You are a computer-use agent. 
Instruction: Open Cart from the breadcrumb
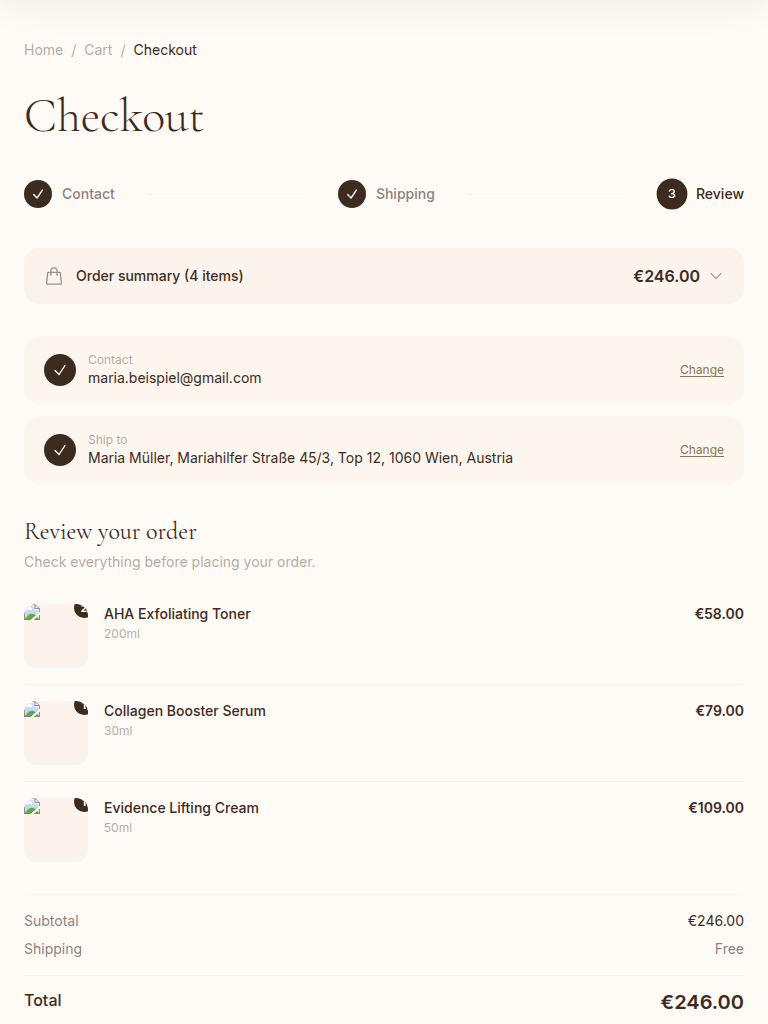click(x=98, y=50)
